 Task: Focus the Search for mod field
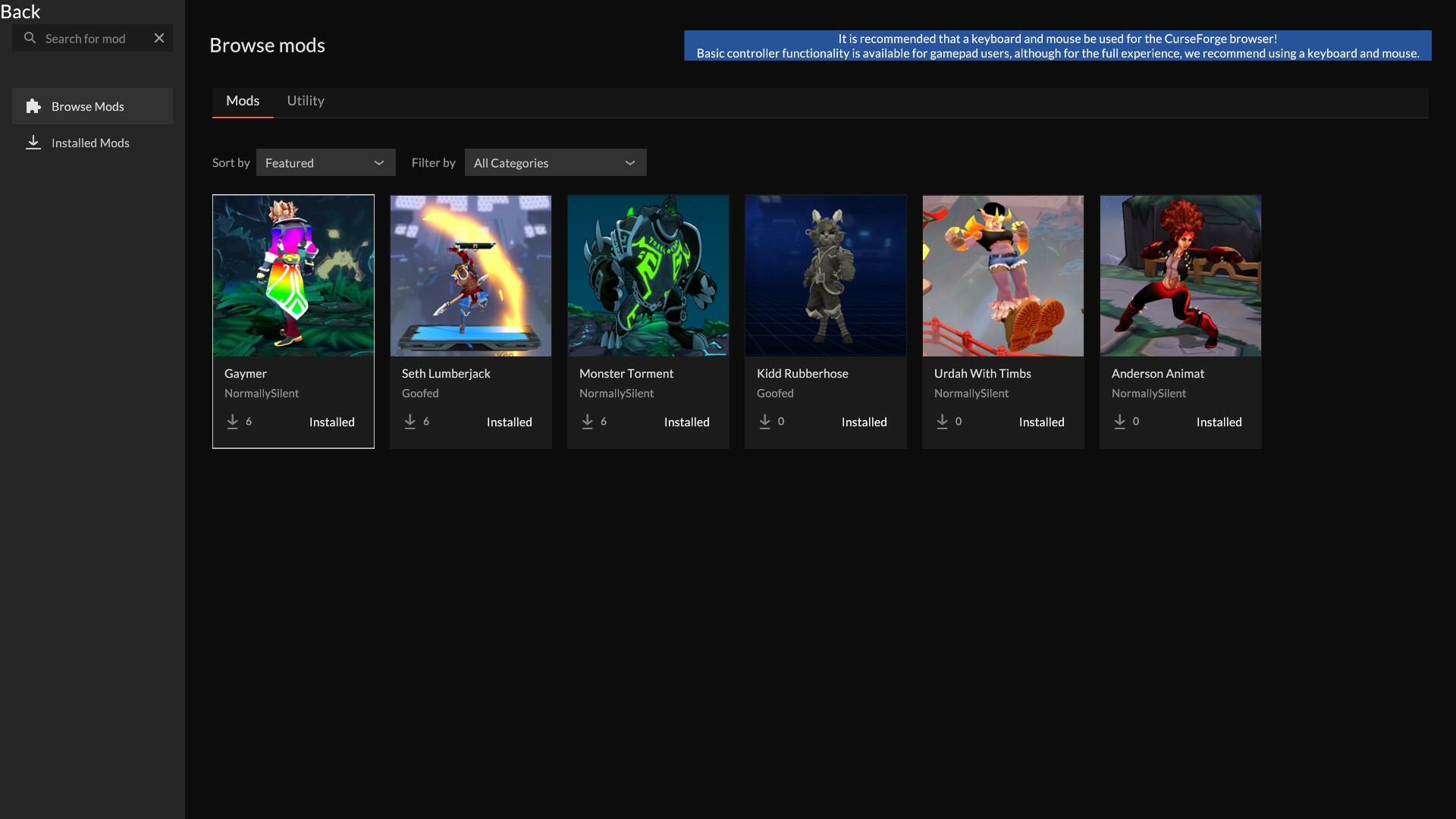tap(93, 38)
